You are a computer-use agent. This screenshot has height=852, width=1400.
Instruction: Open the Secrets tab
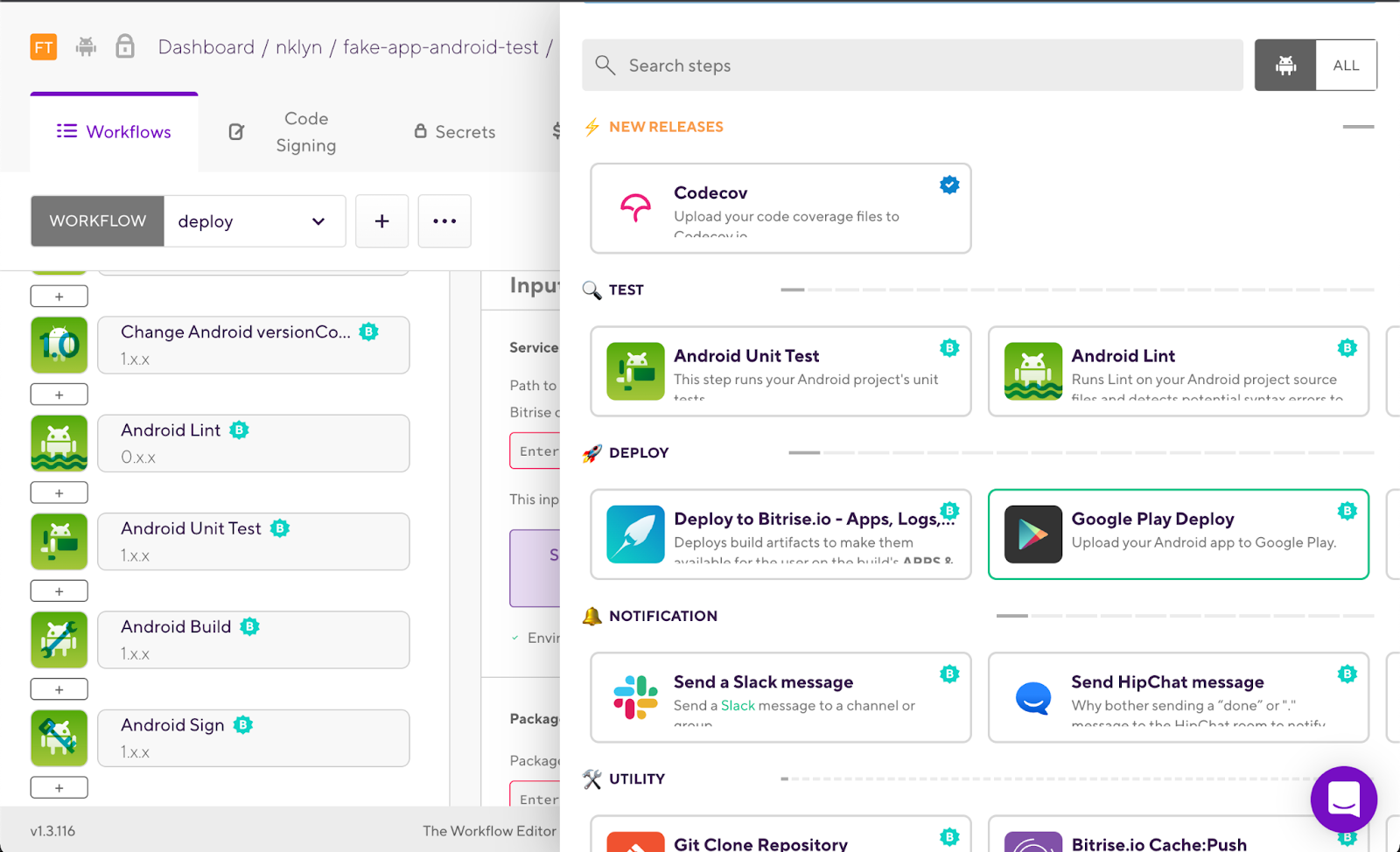(455, 132)
